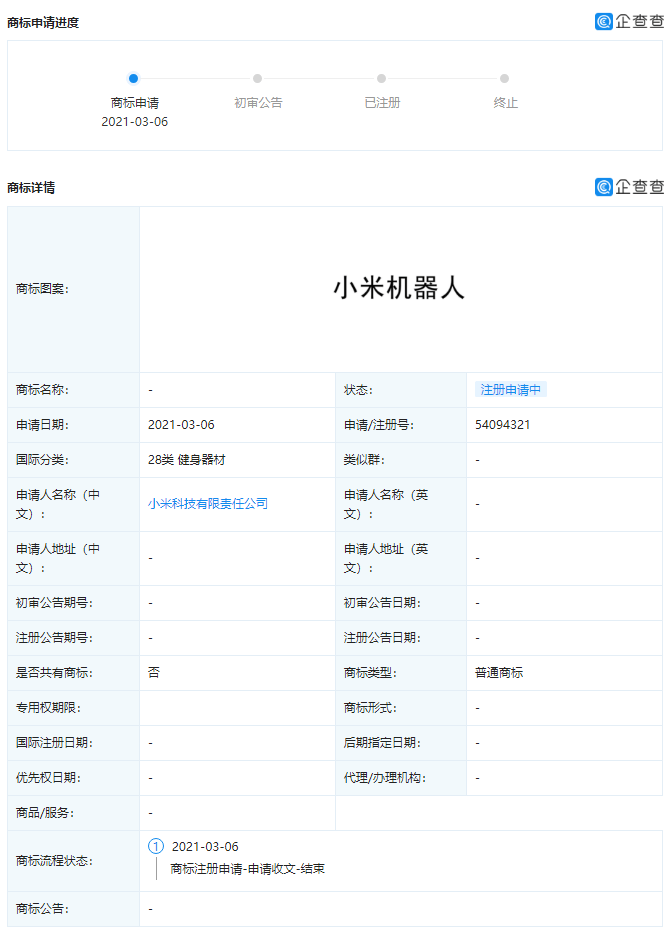Click the gray dot above 初审公告
Screen dimensions: 669x936
pyautogui.click(x=258, y=78)
